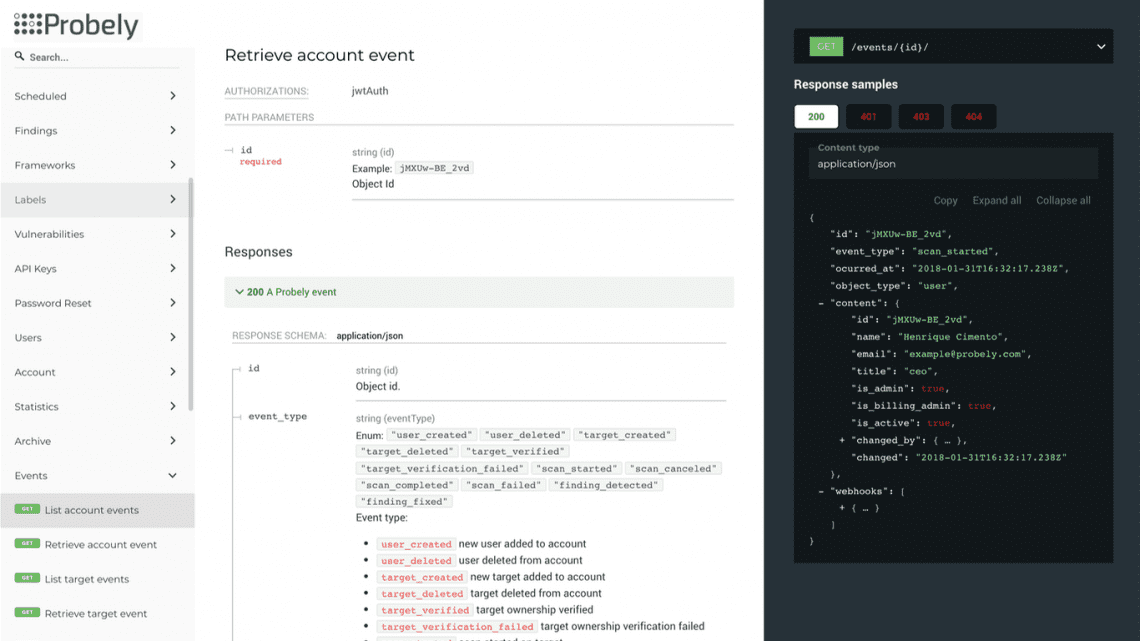Click Expand all in response samples
The width and height of the screenshot is (1140, 641).
[x=996, y=200]
